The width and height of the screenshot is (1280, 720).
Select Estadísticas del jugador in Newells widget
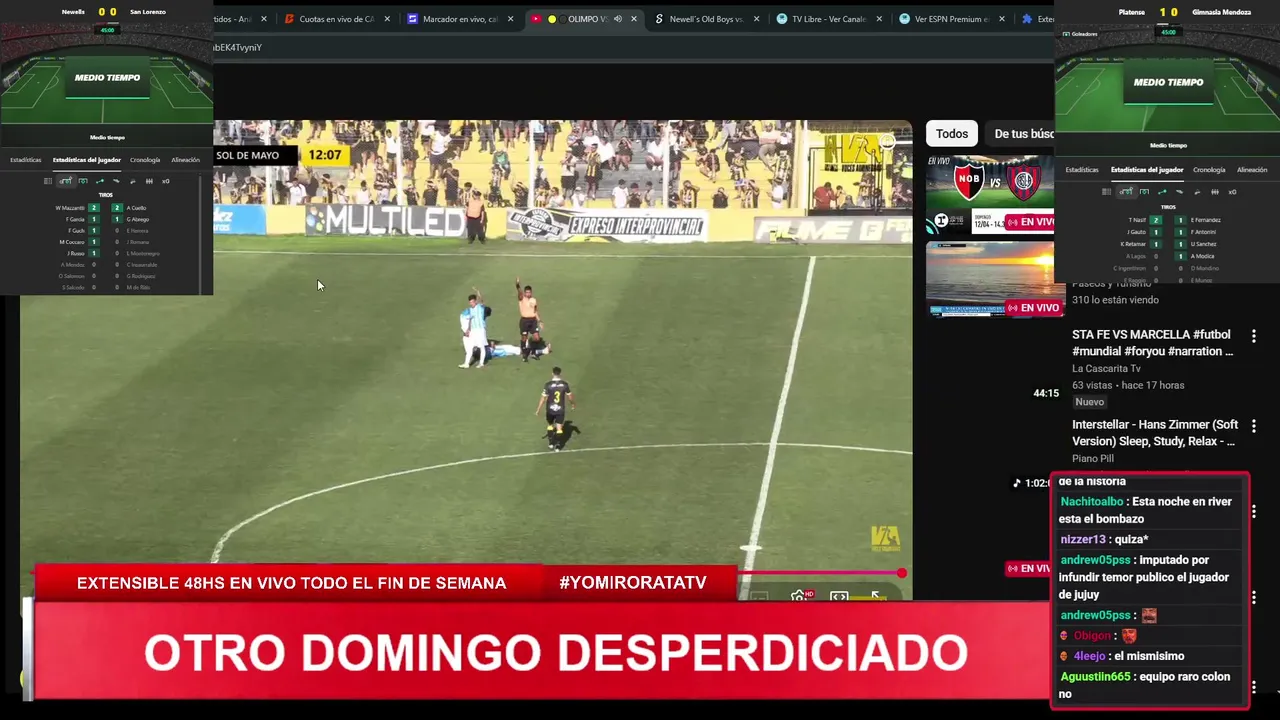click(x=87, y=160)
